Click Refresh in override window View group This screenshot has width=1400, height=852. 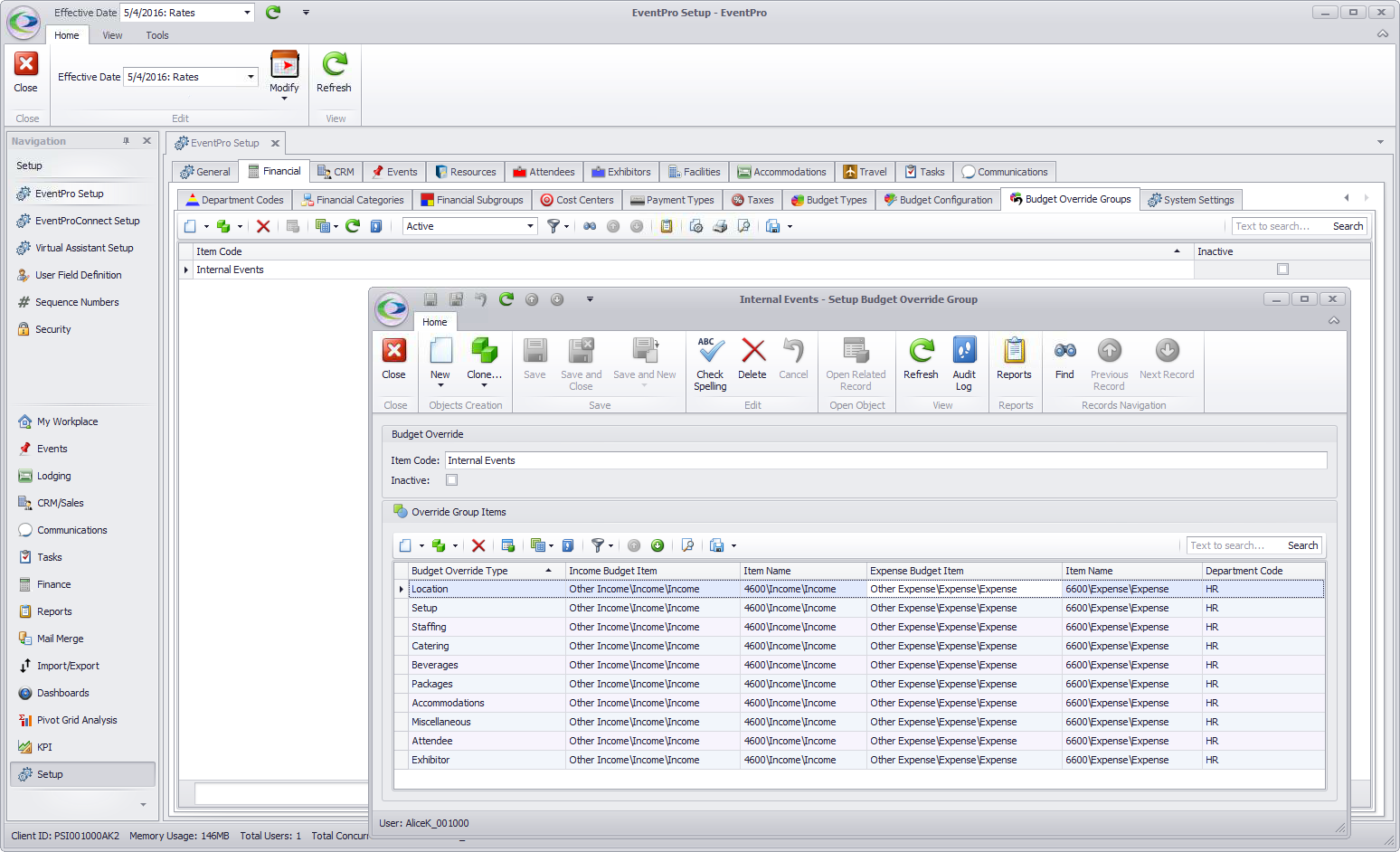point(921,359)
